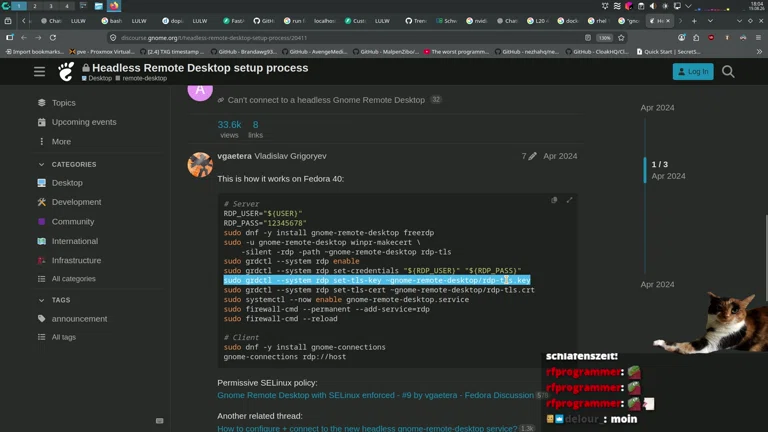Click the post date Apr 2024 link

[560, 156]
